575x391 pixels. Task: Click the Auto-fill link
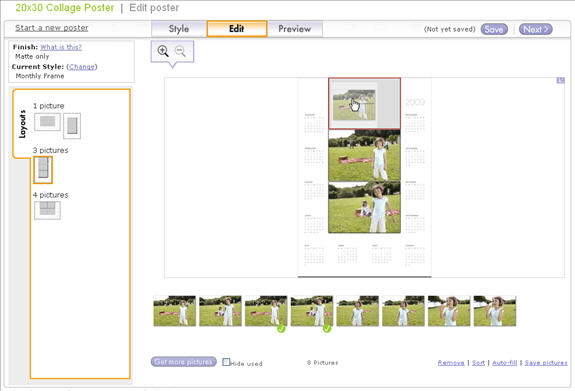click(x=505, y=363)
